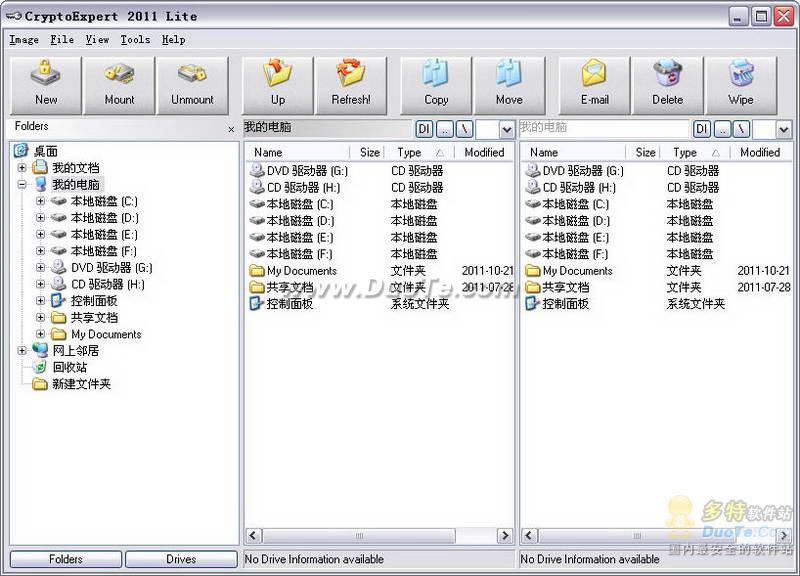Open the View menu
The height and width of the screenshot is (576, 800).
click(97, 39)
